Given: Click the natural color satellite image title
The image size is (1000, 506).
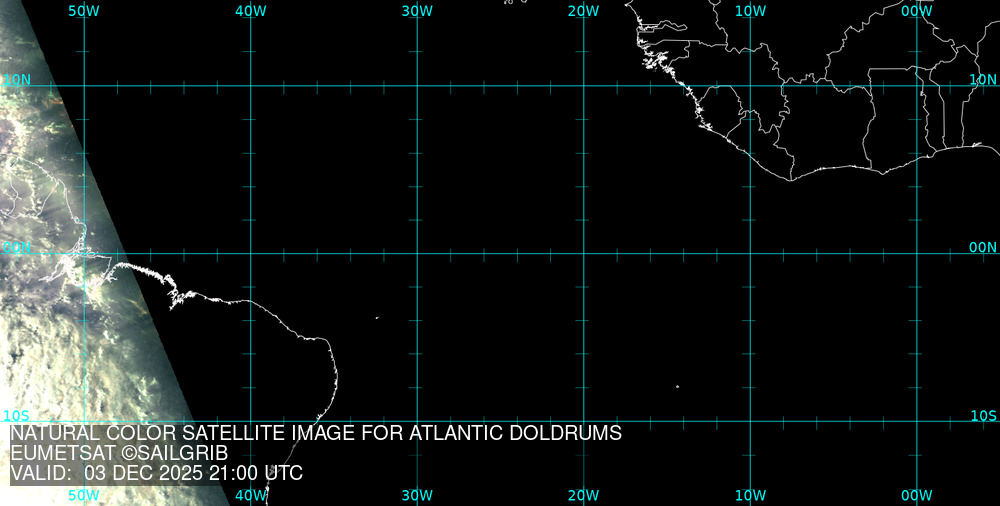Looking at the screenshot, I should (316, 433).
